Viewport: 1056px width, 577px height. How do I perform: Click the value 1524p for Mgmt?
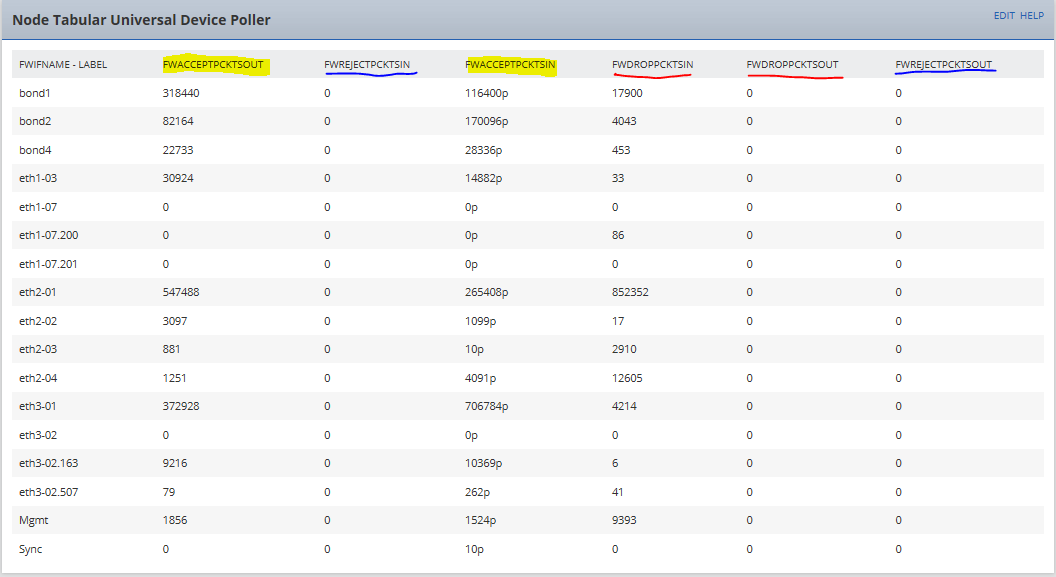pyautogui.click(x=480, y=520)
